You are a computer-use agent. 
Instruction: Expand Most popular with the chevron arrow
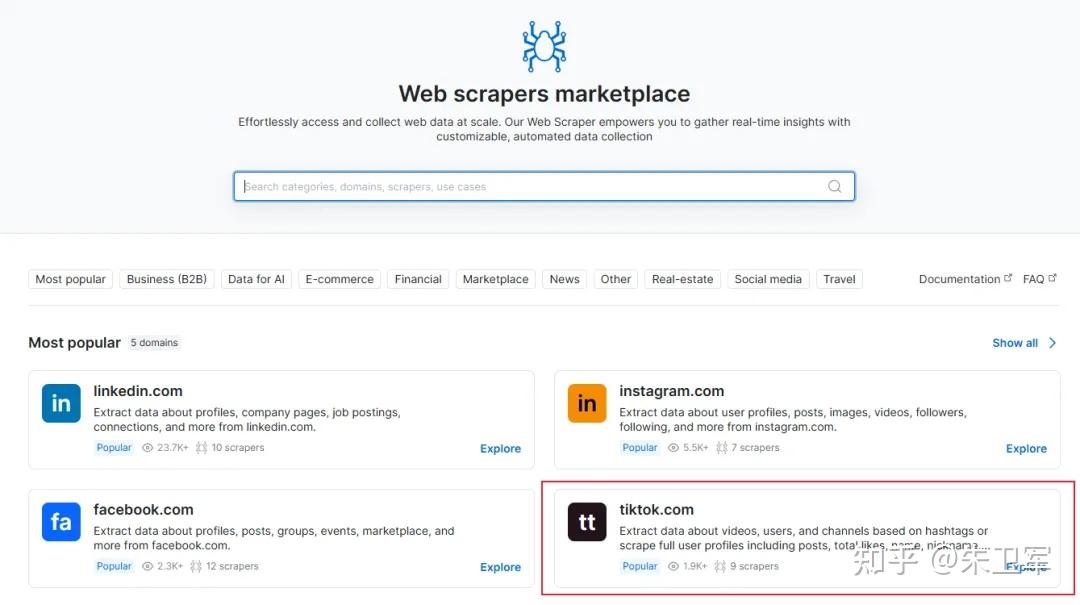(x=1052, y=342)
